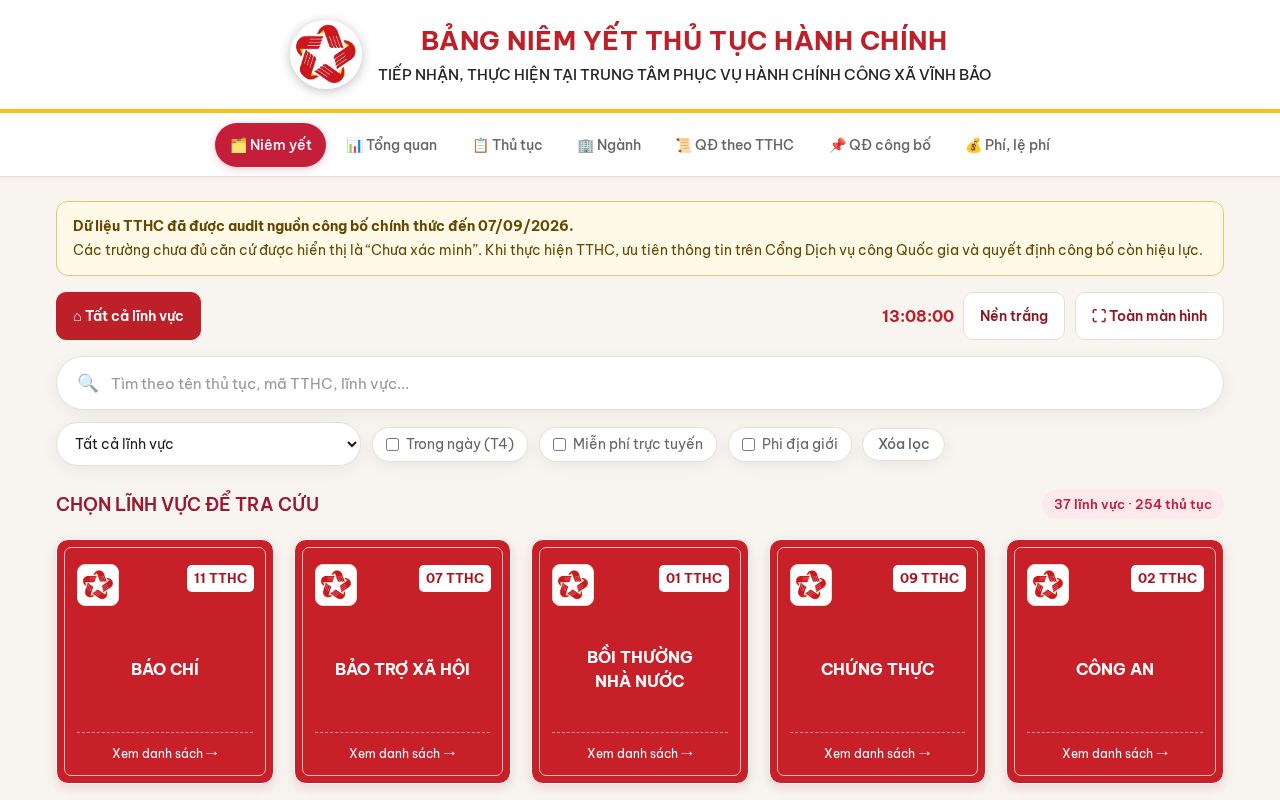Image resolution: width=1280 pixels, height=800 pixels.
Task: Click the Toàn màn hình button
Action: tap(1149, 316)
